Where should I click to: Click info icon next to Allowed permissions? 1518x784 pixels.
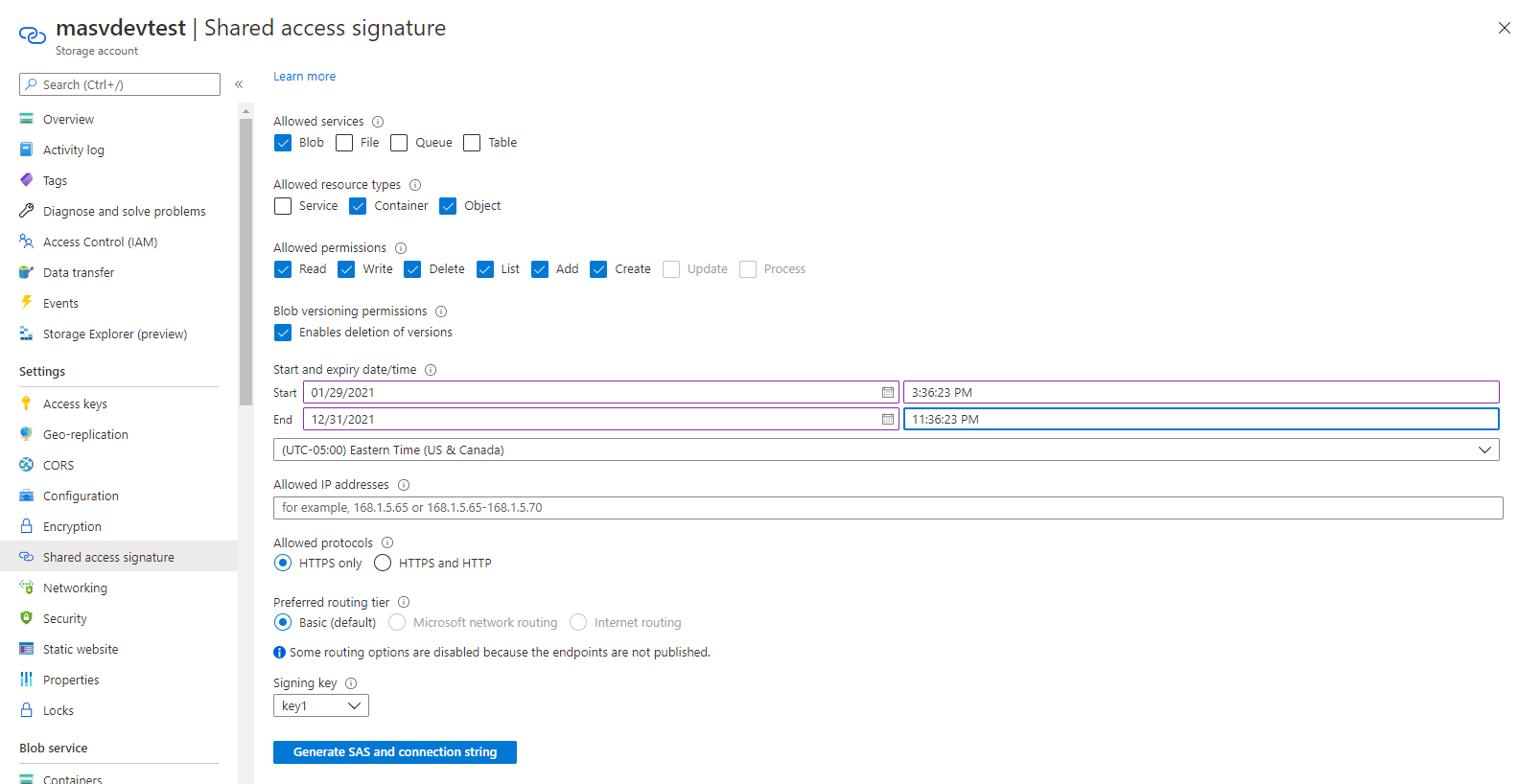coord(401,248)
